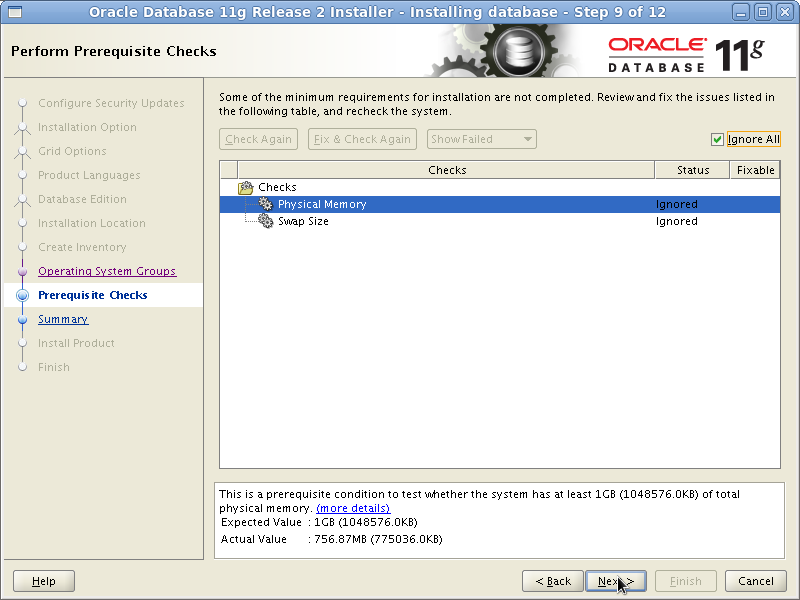Click the Summary step bullet

[22, 319]
